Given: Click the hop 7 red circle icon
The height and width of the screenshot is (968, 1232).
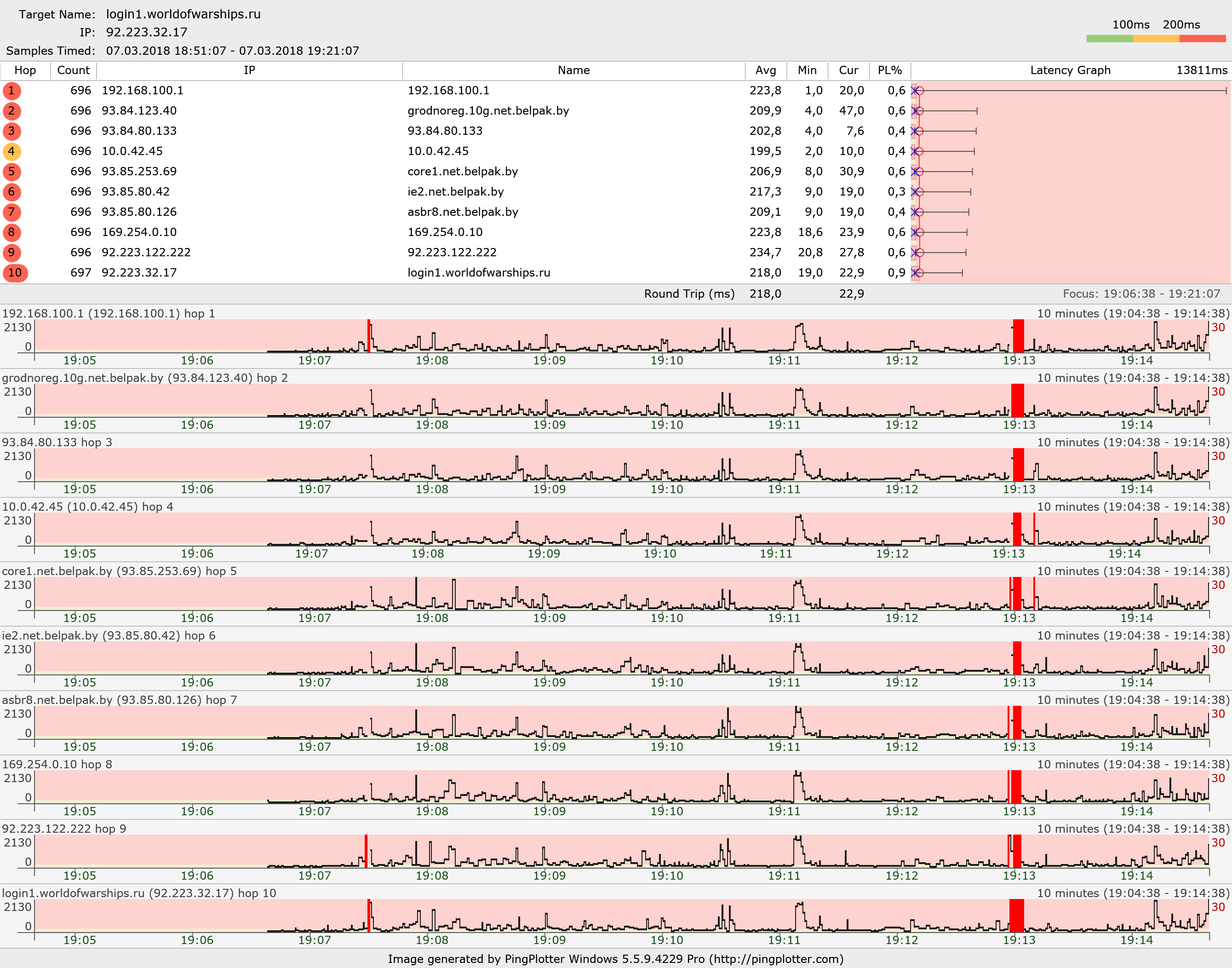Looking at the screenshot, I should 12,212.
